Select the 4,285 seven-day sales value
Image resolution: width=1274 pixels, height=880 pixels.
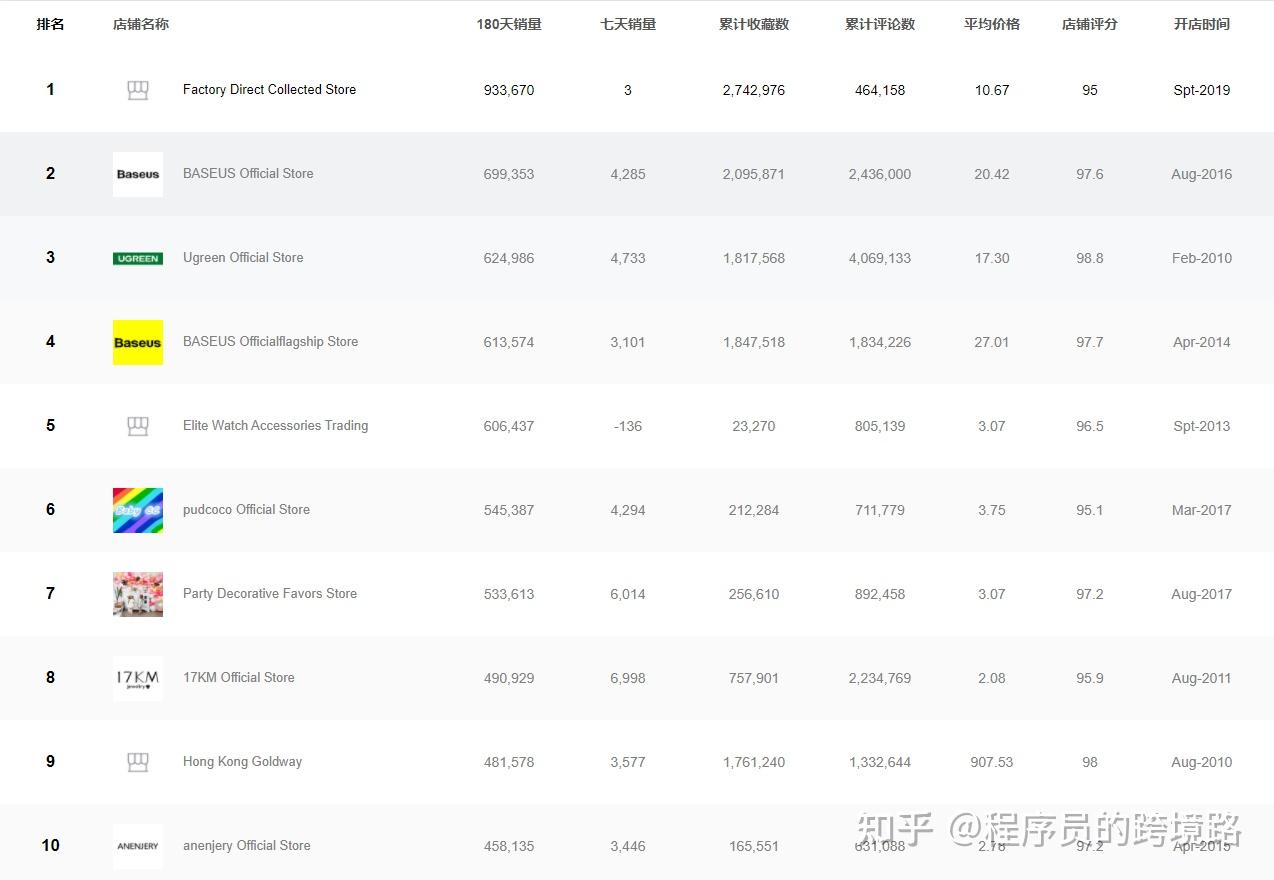[x=628, y=174]
